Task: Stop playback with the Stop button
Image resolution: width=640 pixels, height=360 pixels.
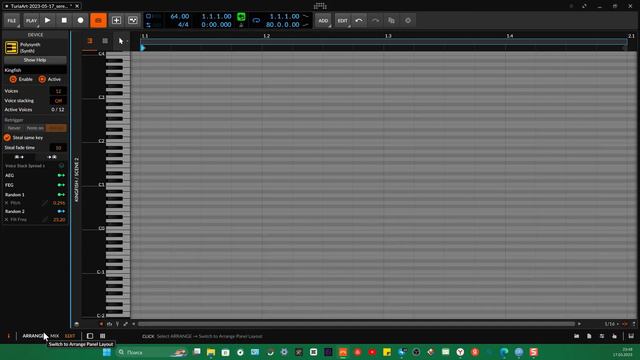Action: click(x=64, y=20)
